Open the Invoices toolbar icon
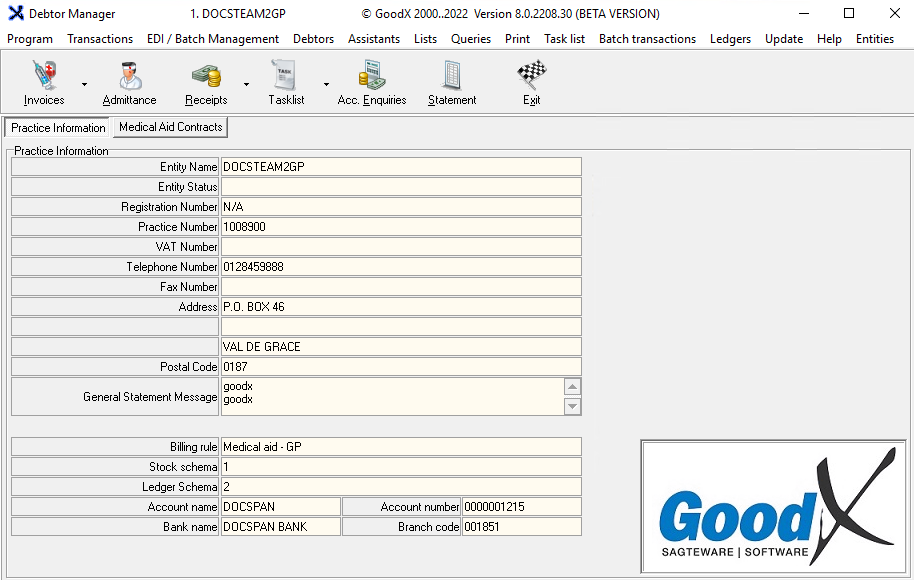This screenshot has width=914, height=580. (44, 82)
